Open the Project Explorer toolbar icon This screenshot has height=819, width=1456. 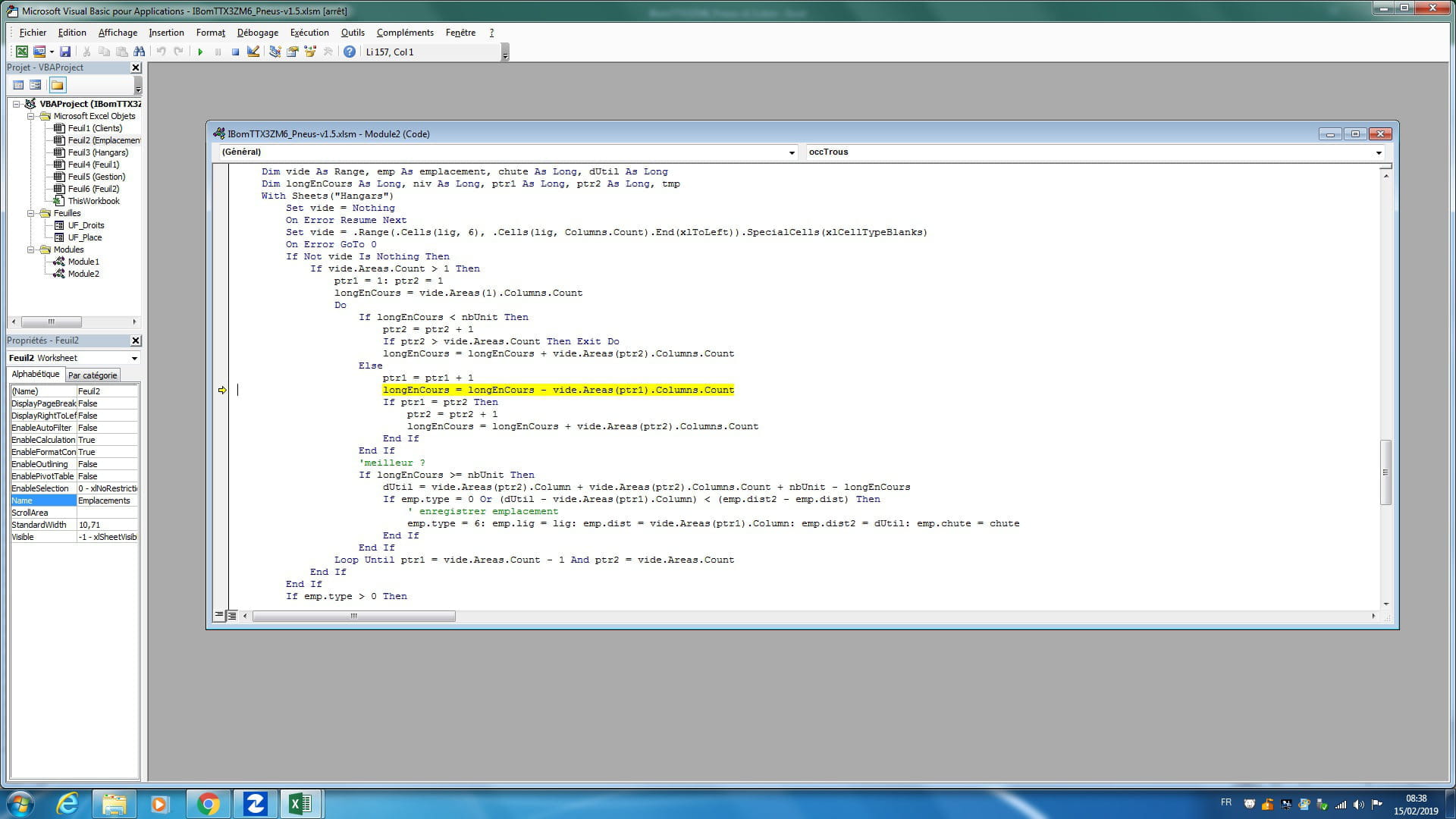[x=275, y=52]
